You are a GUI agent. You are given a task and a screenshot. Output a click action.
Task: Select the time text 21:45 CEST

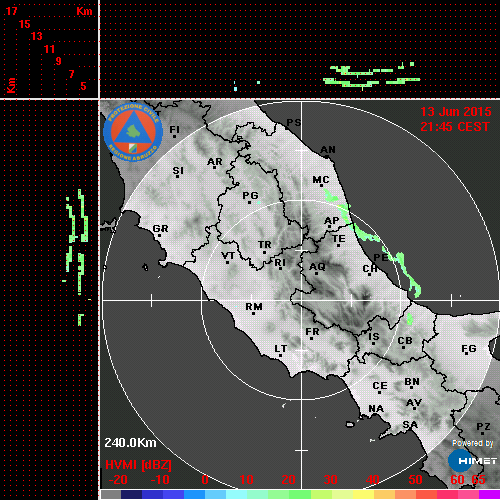point(455,127)
